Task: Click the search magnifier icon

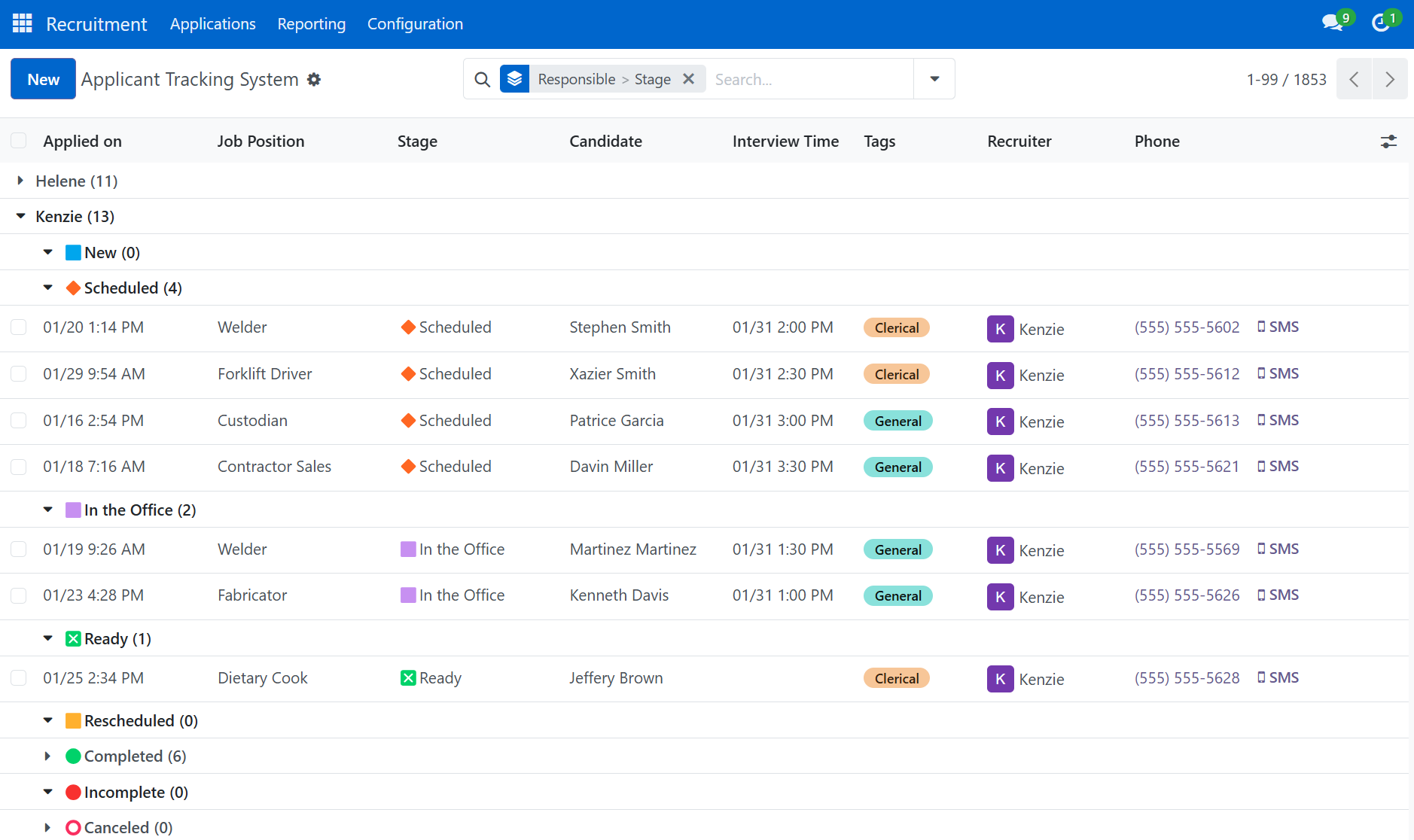Action: (x=483, y=79)
